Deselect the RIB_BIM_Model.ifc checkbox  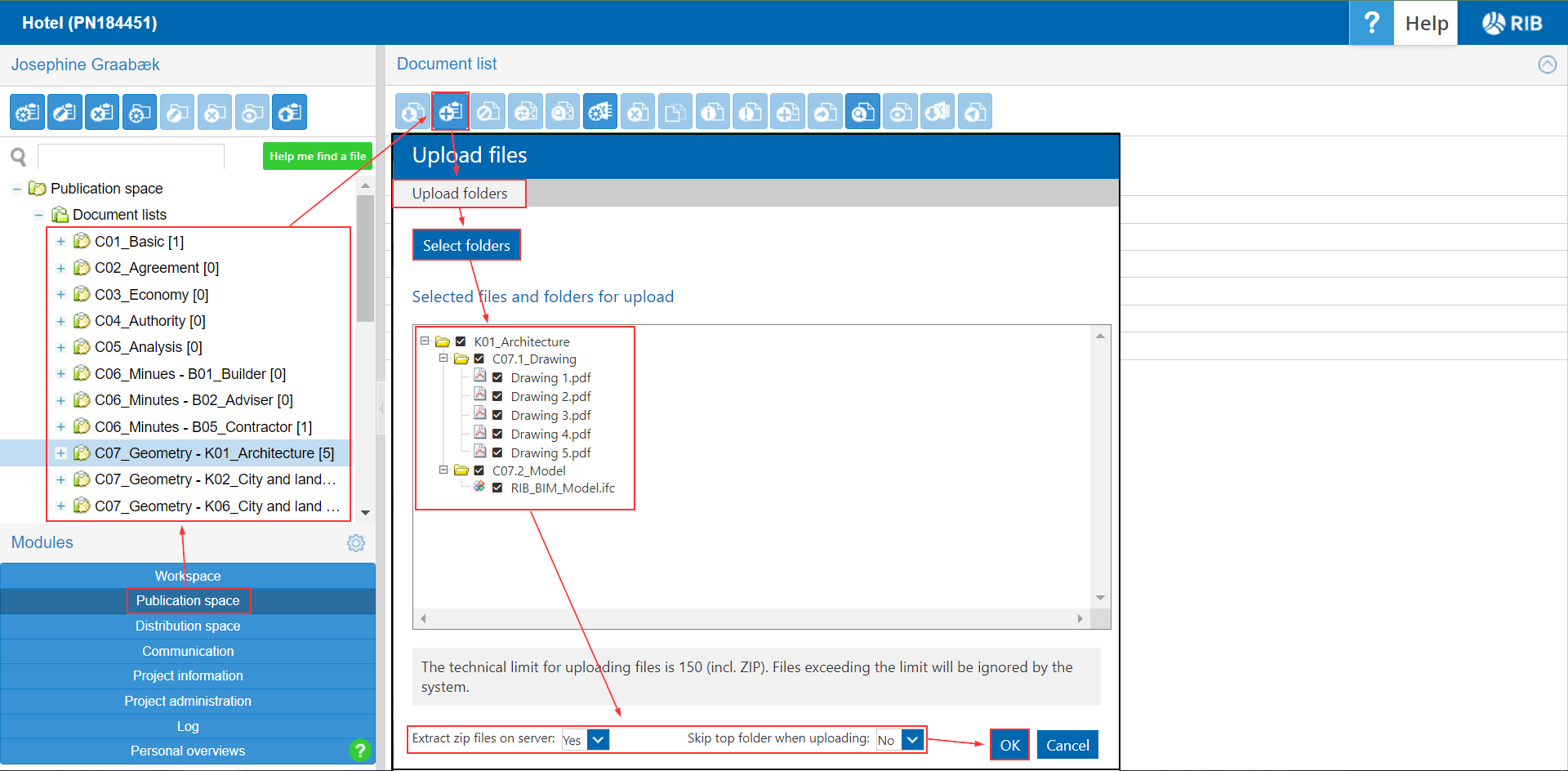[x=497, y=488]
